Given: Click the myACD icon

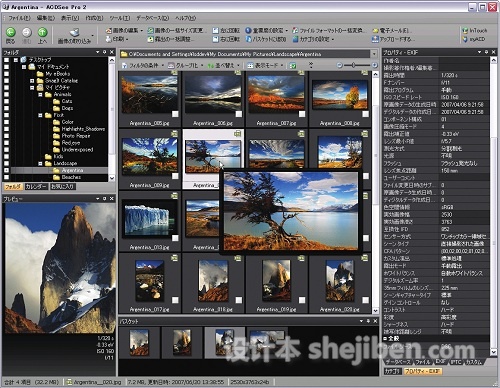Looking at the screenshot, I should click(x=465, y=39).
